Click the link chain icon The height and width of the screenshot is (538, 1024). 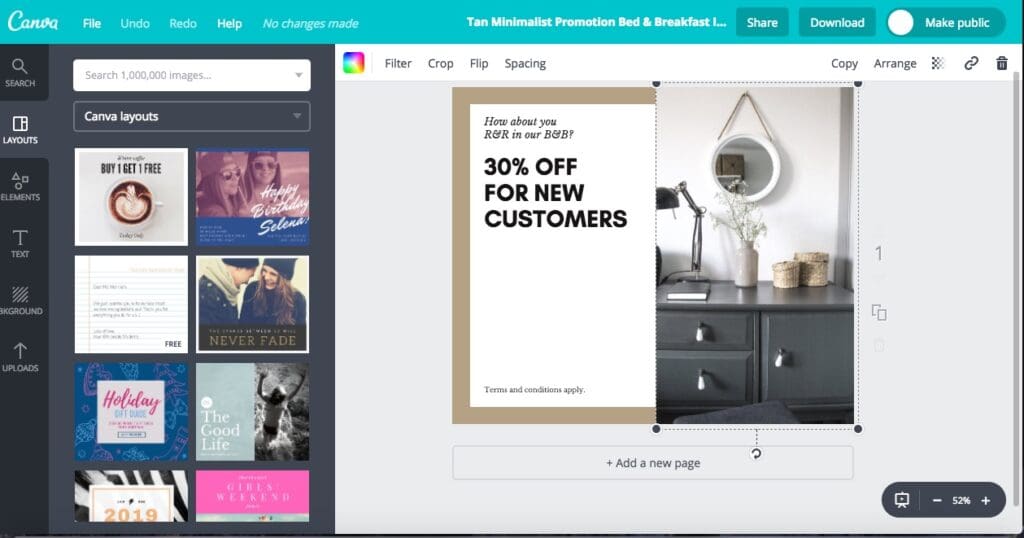tap(970, 63)
